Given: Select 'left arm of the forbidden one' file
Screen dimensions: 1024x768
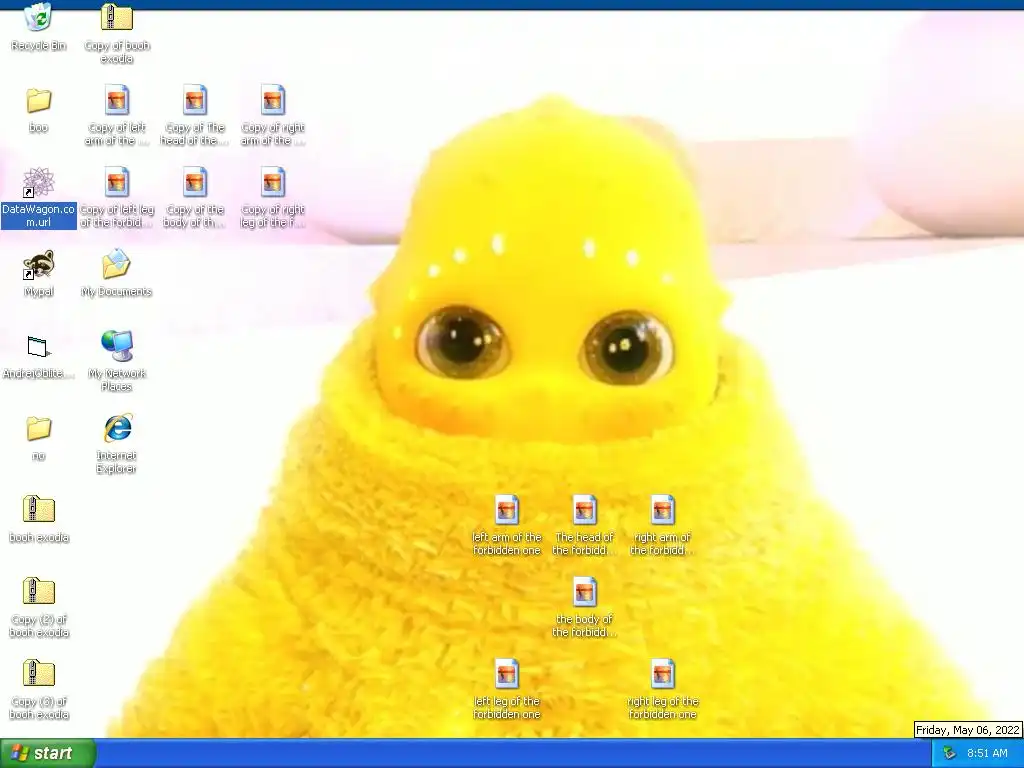Looking at the screenshot, I should pos(507,510).
